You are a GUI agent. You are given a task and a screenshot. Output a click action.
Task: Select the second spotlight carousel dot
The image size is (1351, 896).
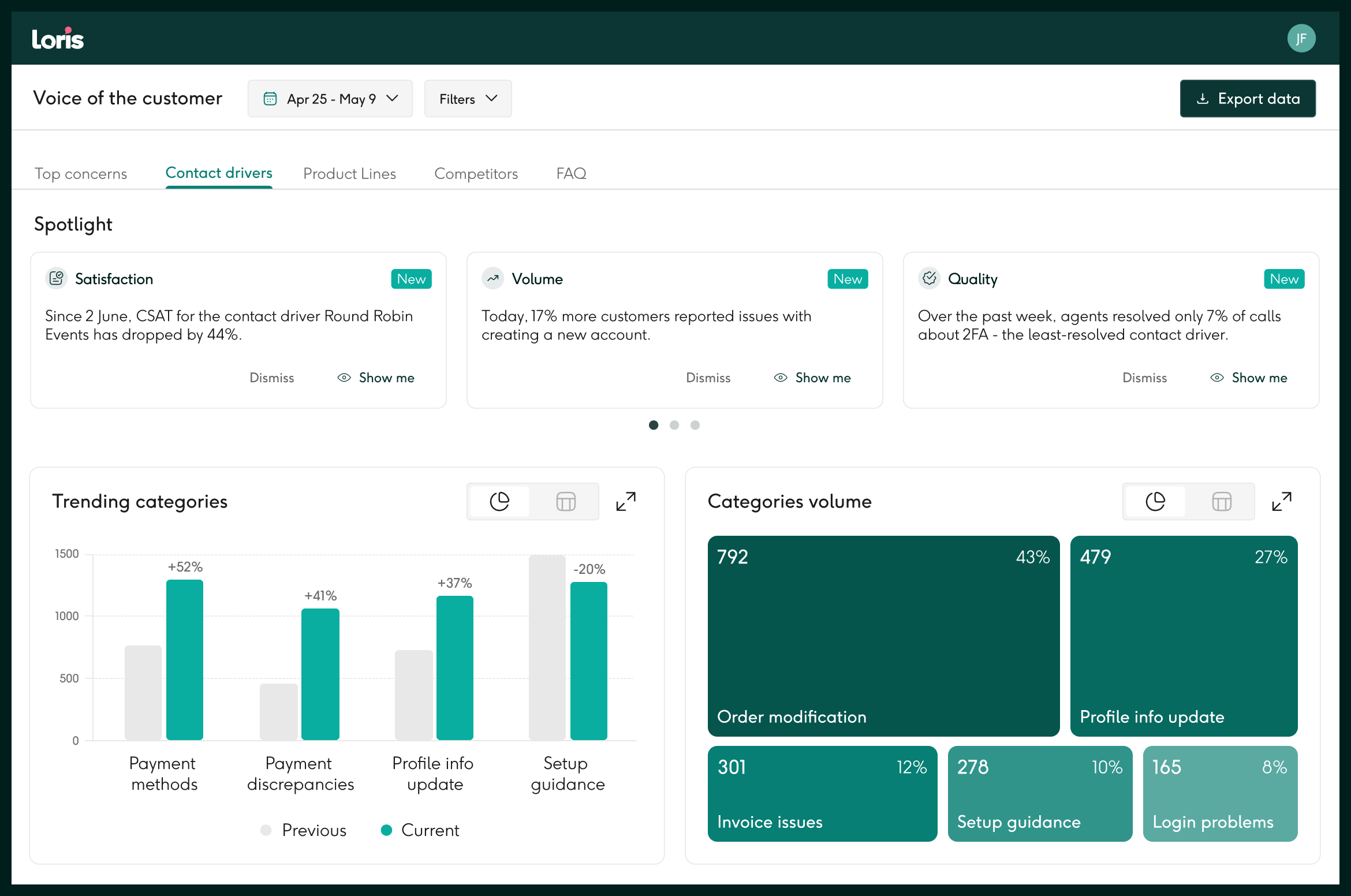click(674, 425)
